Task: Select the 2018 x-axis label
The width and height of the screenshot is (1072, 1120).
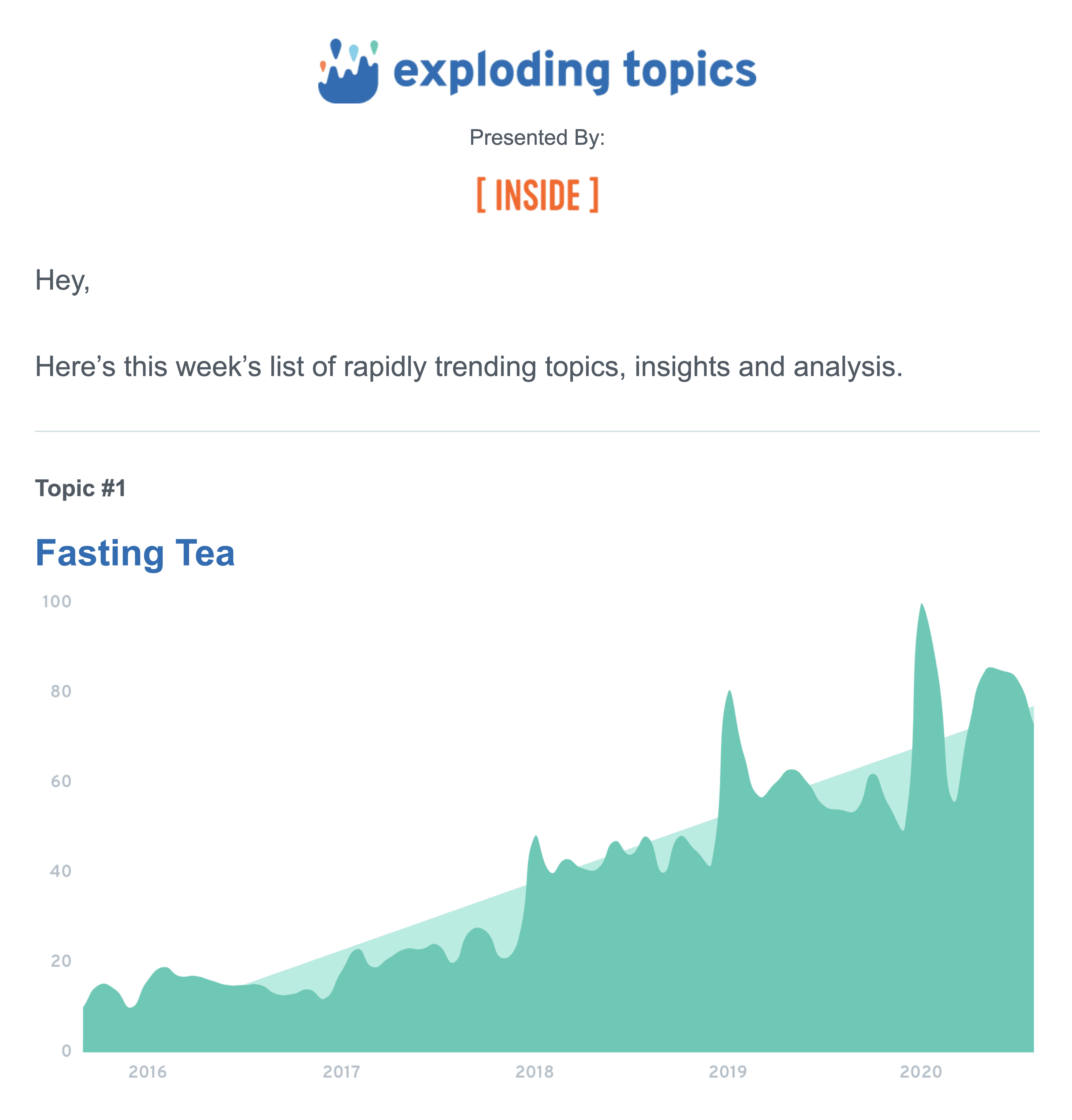Action: 534,1071
